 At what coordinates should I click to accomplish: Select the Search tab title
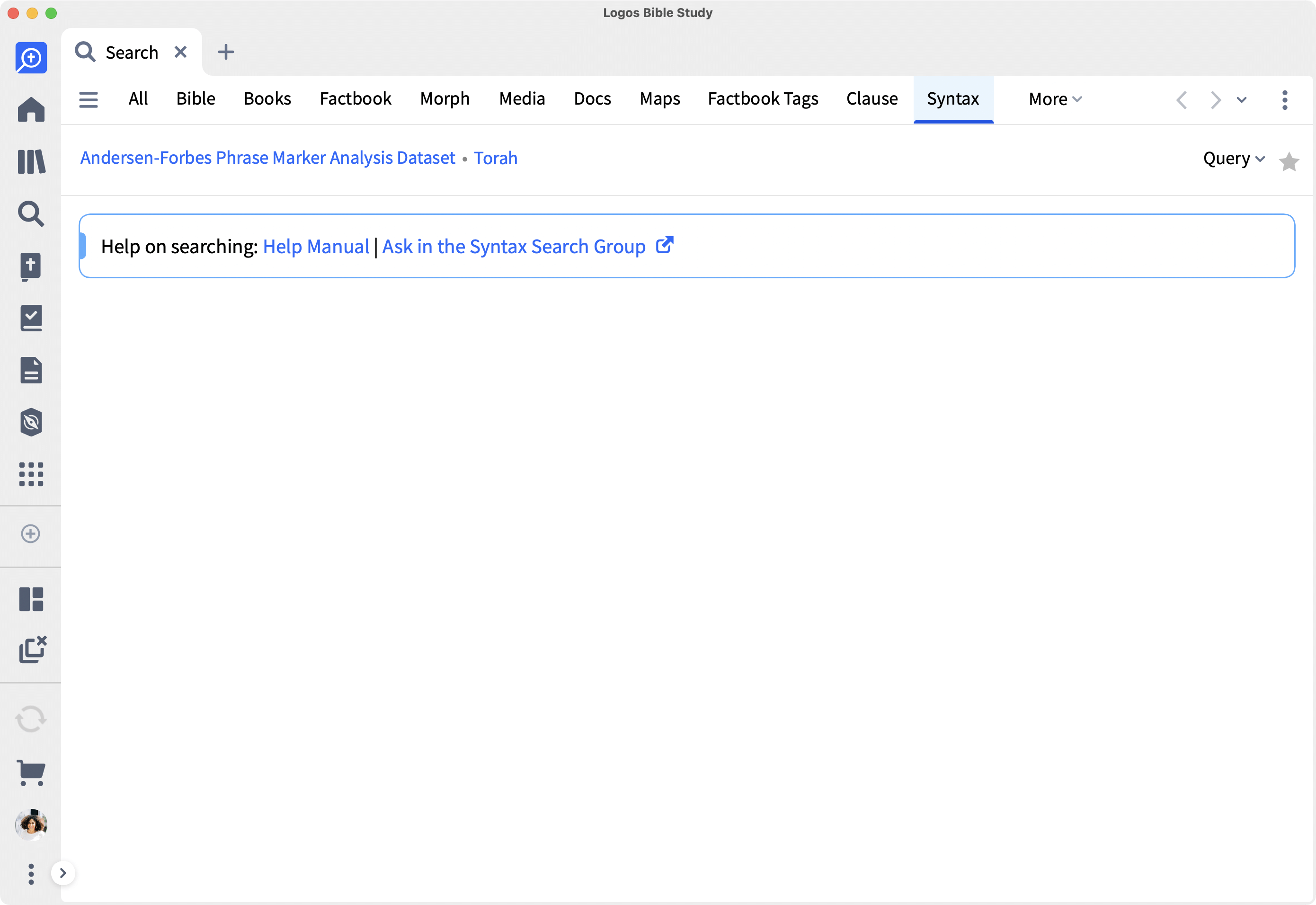132,52
